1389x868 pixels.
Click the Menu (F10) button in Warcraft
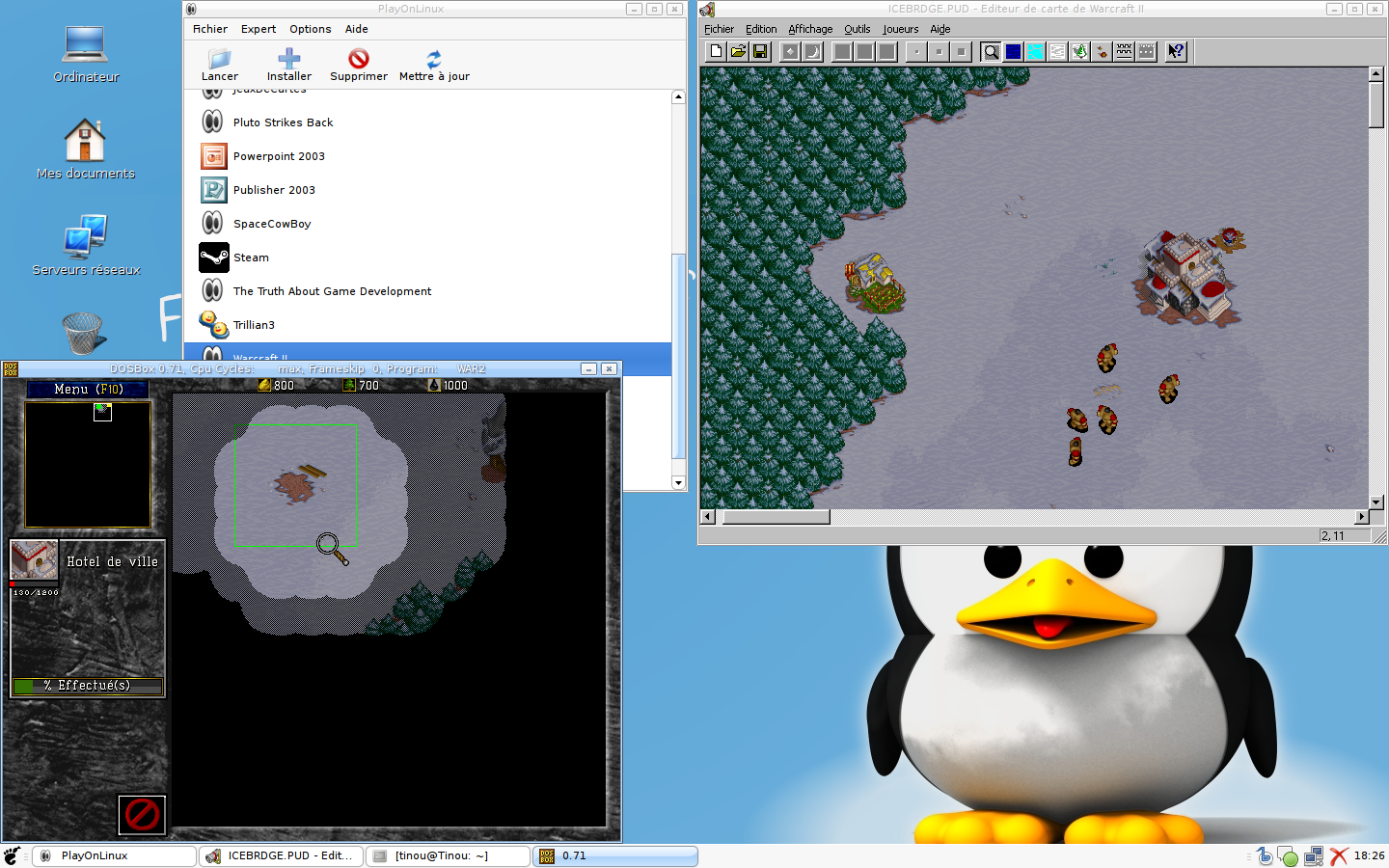coord(88,390)
